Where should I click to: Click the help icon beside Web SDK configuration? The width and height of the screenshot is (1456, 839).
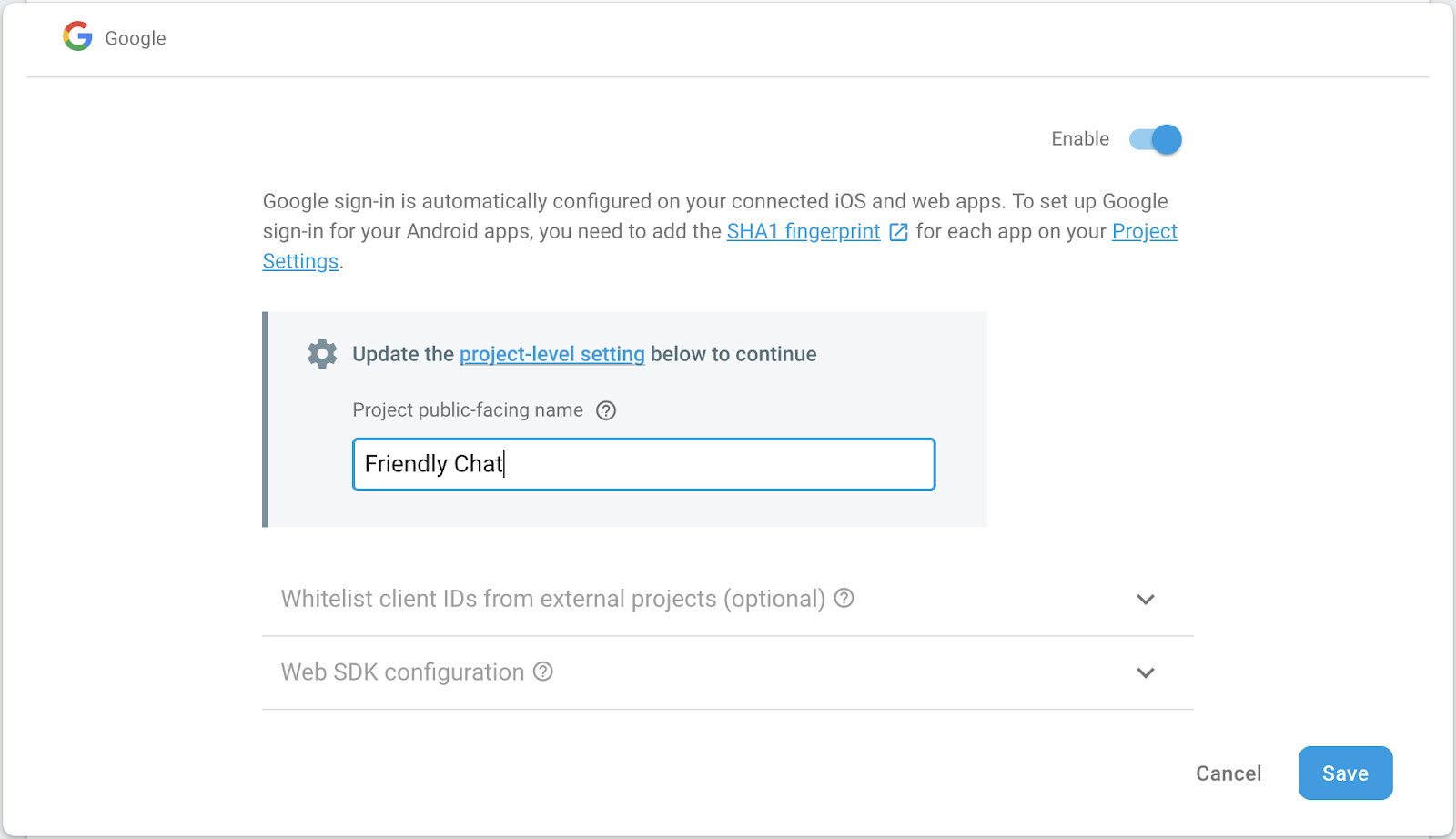pos(543,672)
